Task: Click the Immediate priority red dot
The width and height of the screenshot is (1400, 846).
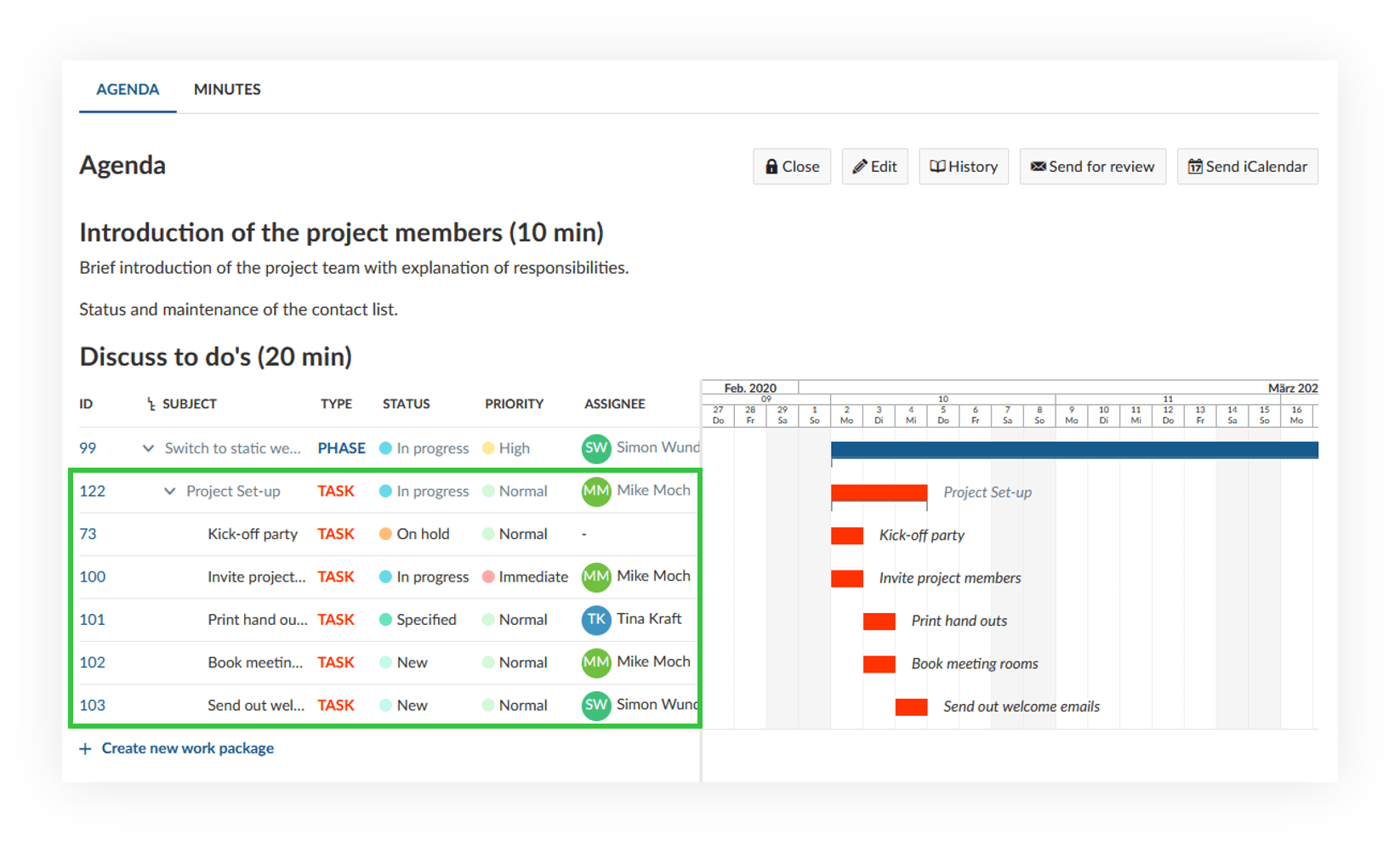Action: (488, 576)
